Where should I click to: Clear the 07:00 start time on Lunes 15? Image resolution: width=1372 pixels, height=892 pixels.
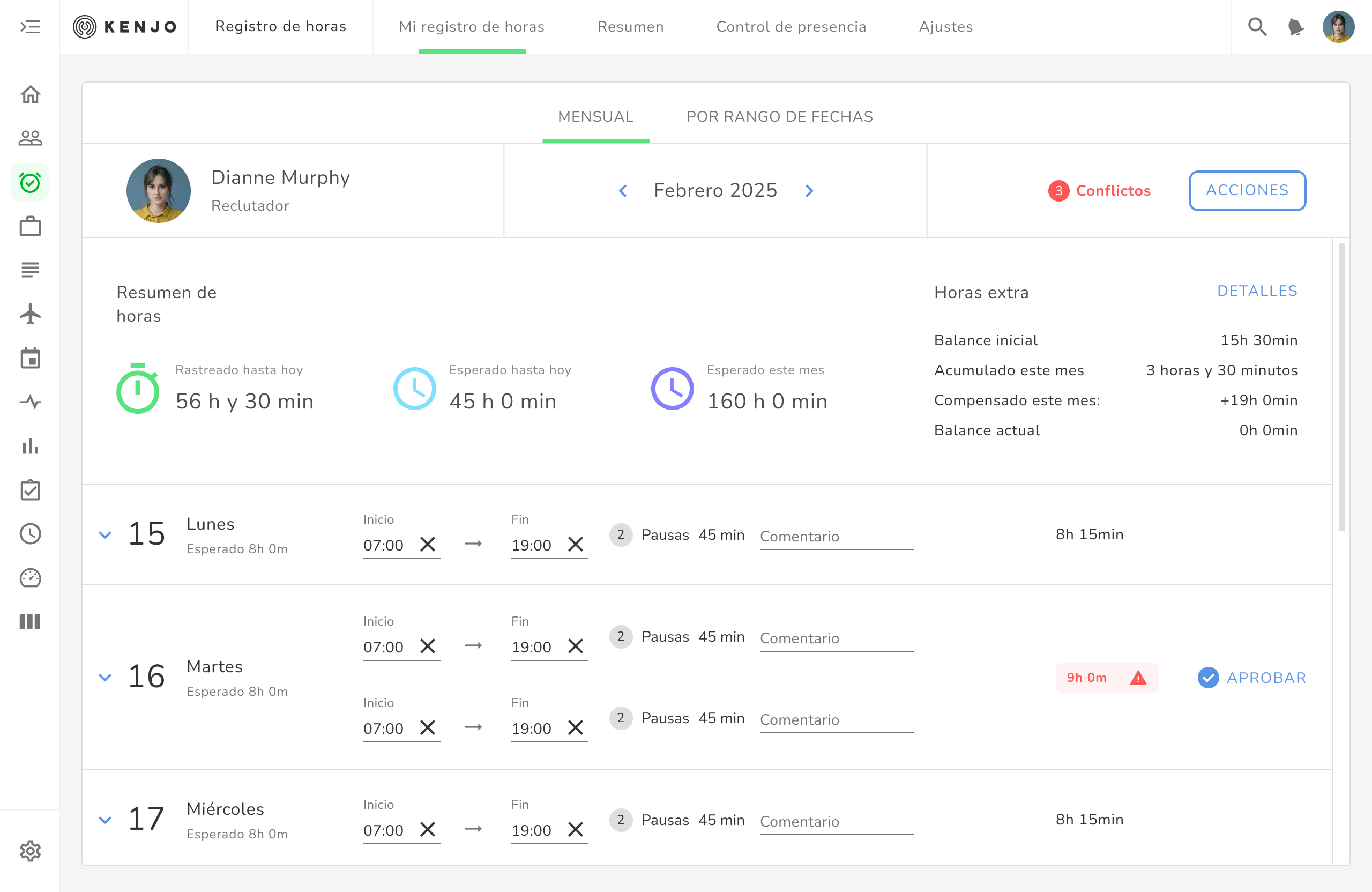click(x=428, y=544)
